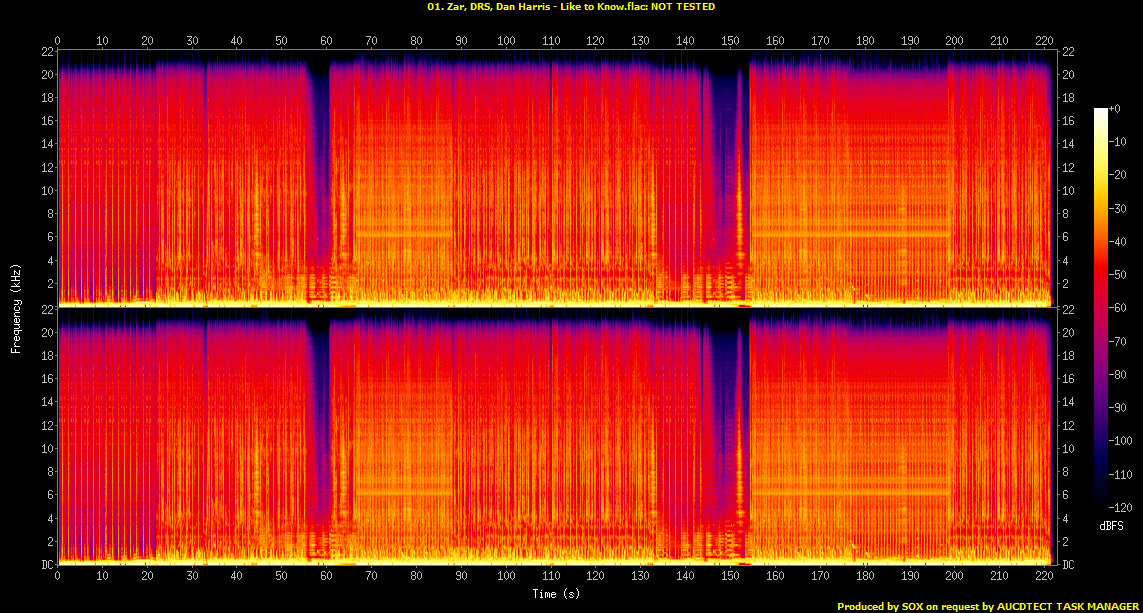Screen dimensions: 1143x613
Task: Click the '-40' value on the dBFS scale
Action: [x=1117, y=241]
